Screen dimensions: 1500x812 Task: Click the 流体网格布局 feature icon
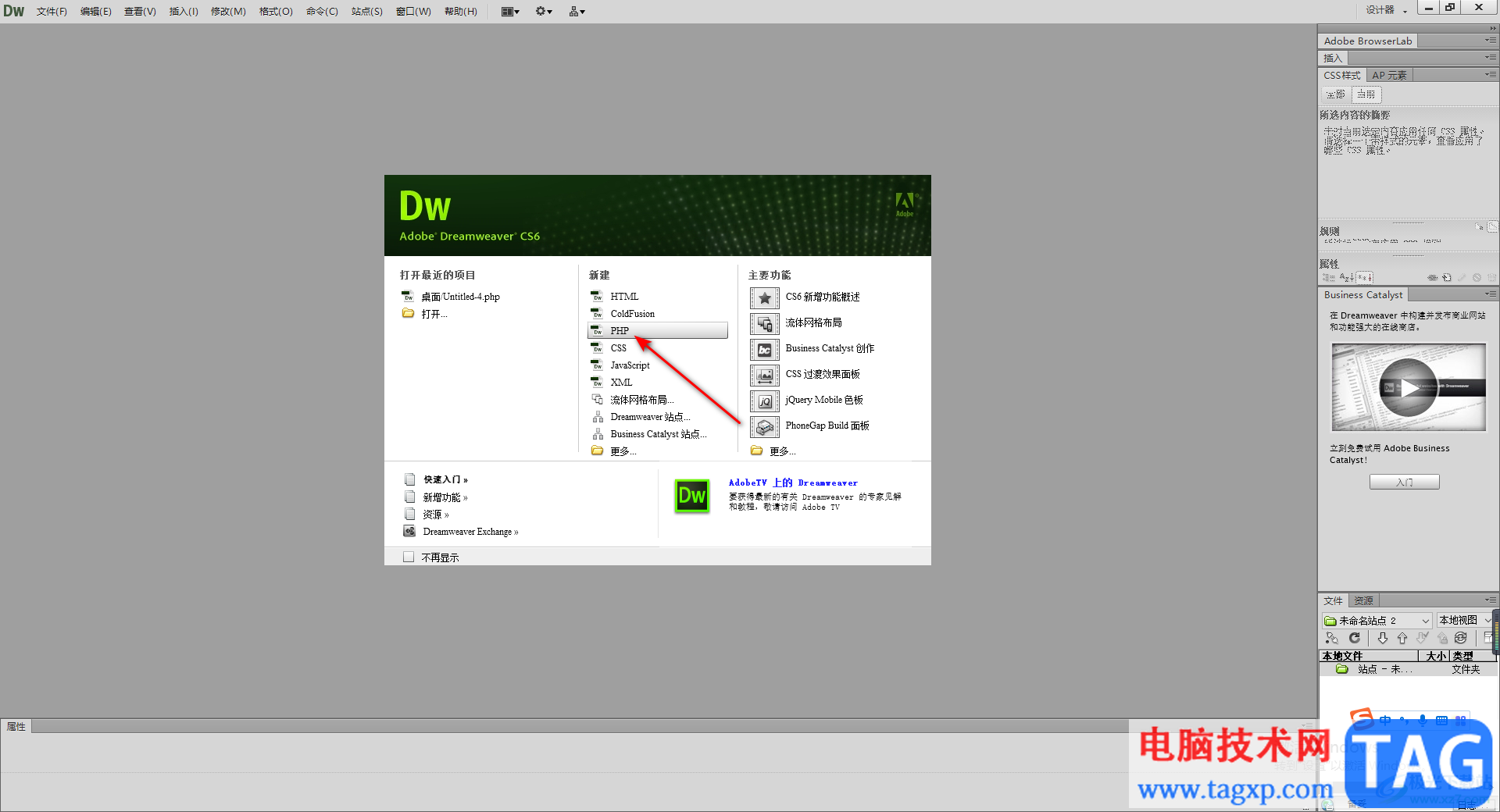(x=765, y=323)
